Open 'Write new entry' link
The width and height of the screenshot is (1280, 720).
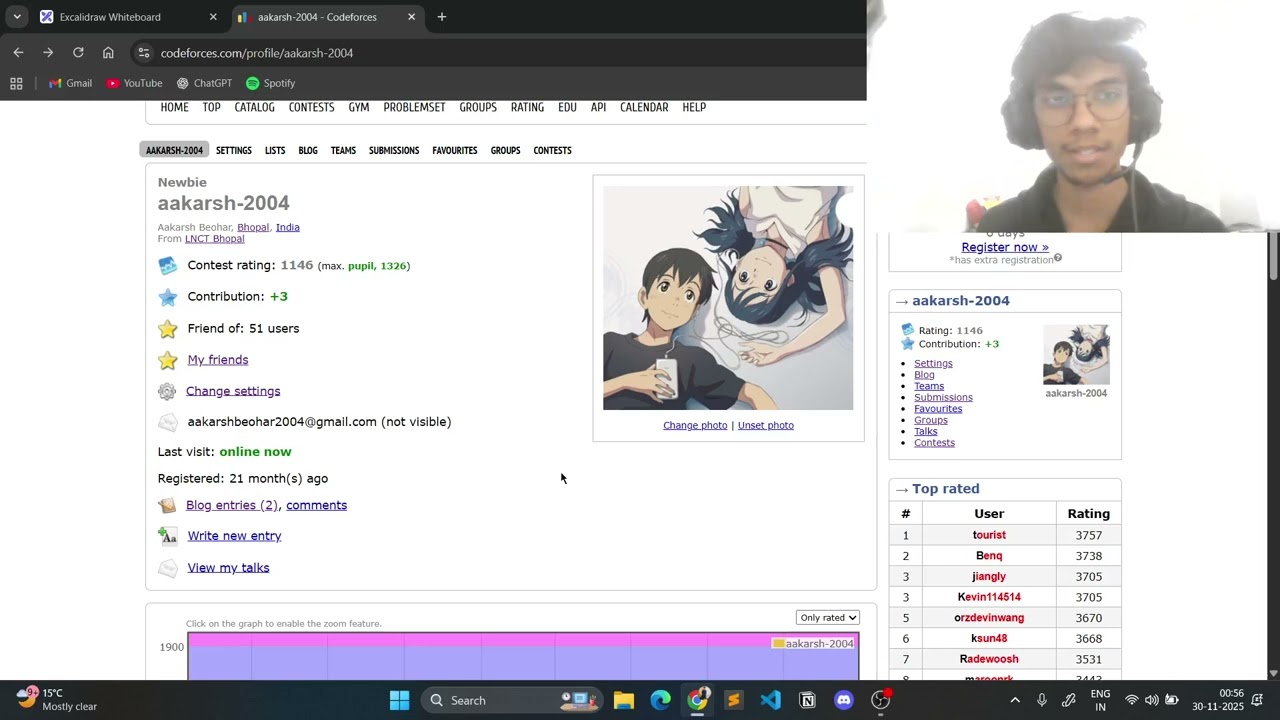click(x=234, y=536)
